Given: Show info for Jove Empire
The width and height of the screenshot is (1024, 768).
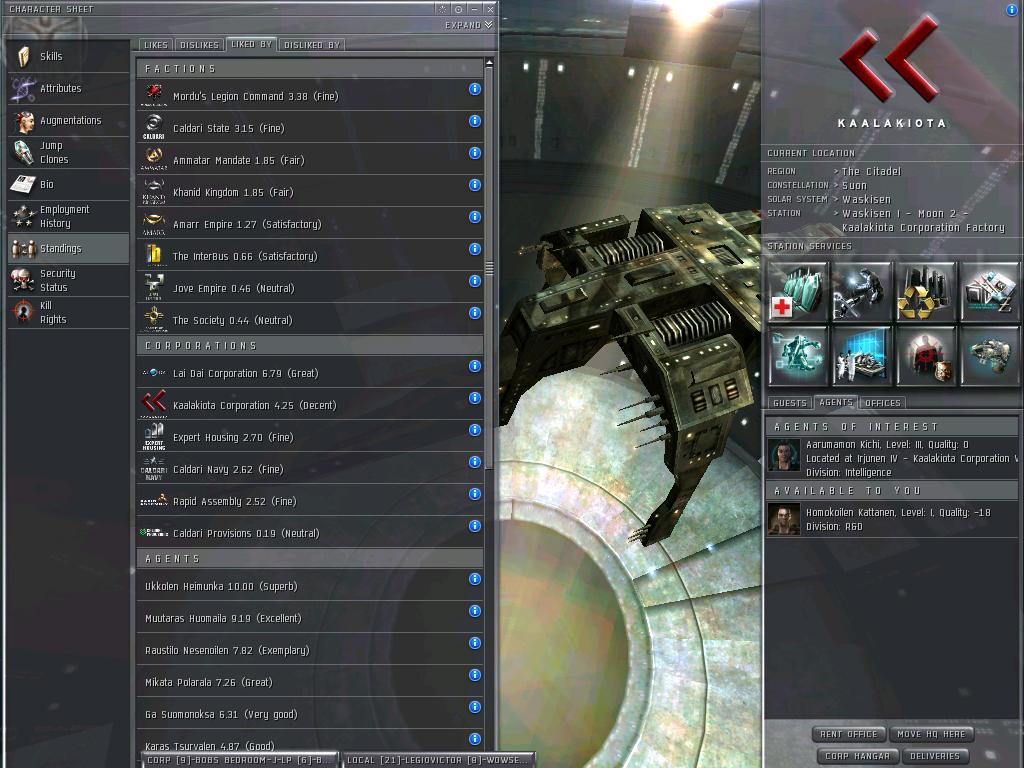Looking at the screenshot, I should 475,281.
